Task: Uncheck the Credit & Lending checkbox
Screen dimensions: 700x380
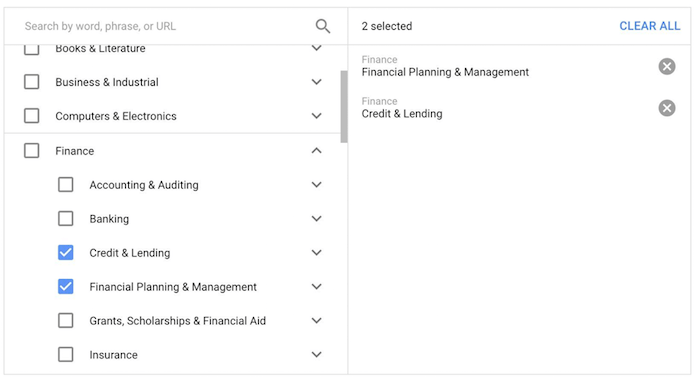Action: tap(66, 253)
